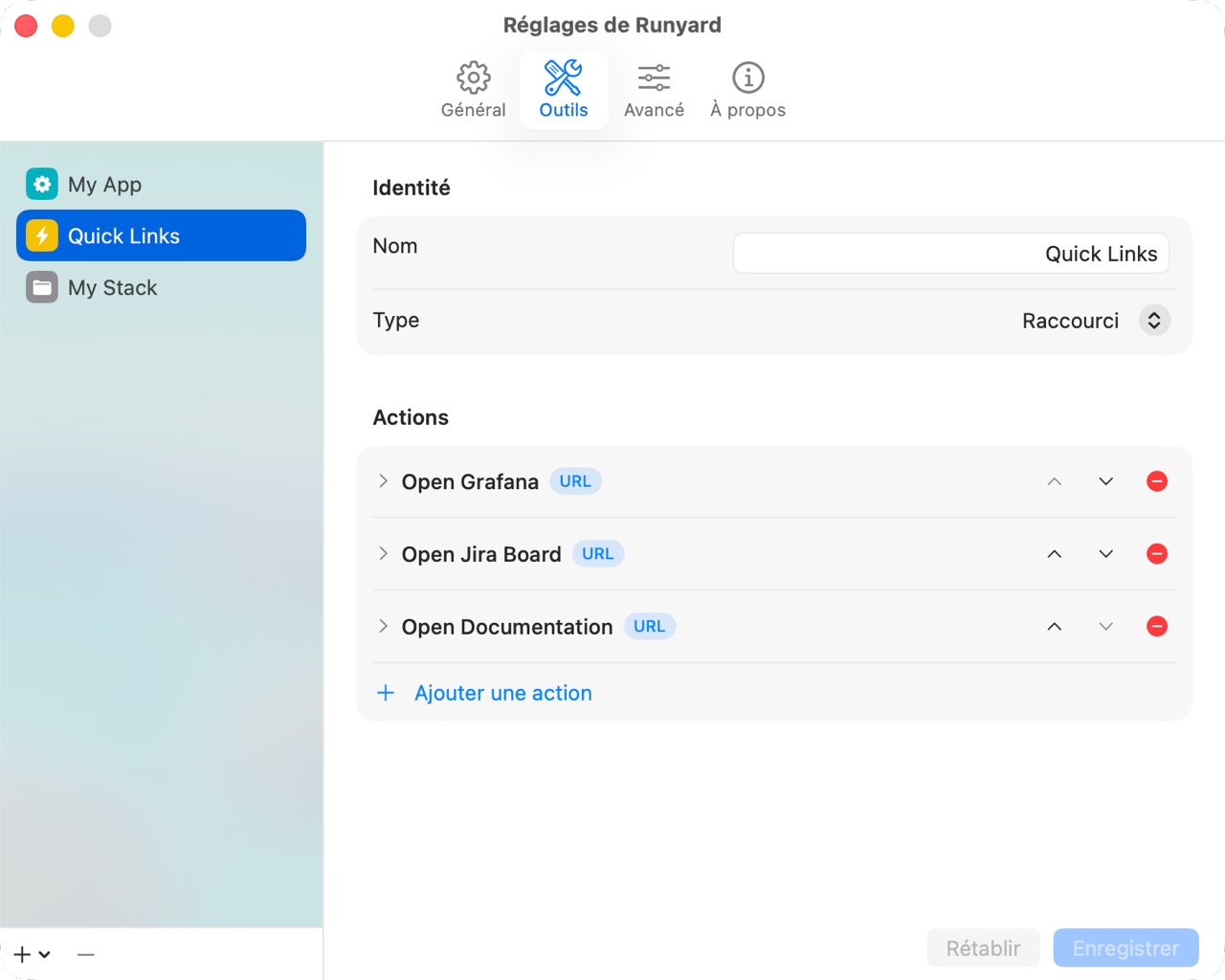The width and height of the screenshot is (1225, 980).
Task: Move Open Jira Board down
Action: [1105, 554]
